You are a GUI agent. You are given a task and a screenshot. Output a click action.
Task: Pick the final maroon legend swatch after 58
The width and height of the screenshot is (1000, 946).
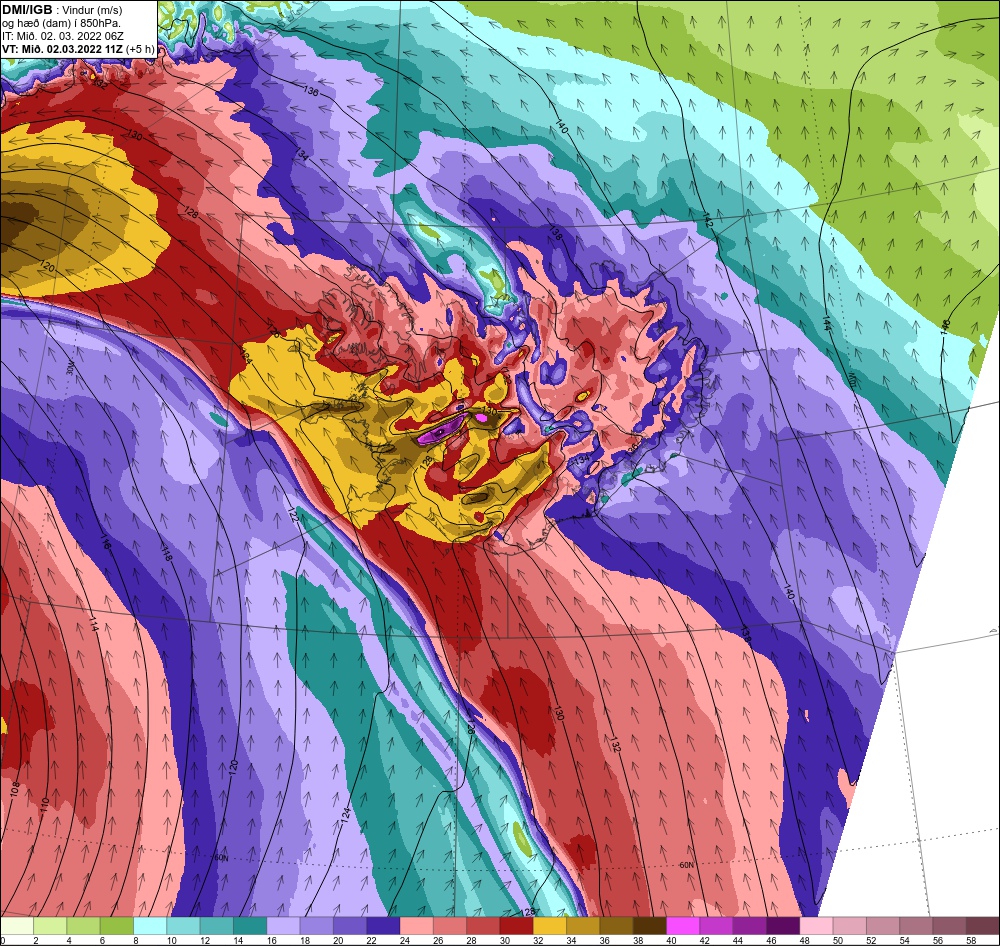[x=982, y=926]
